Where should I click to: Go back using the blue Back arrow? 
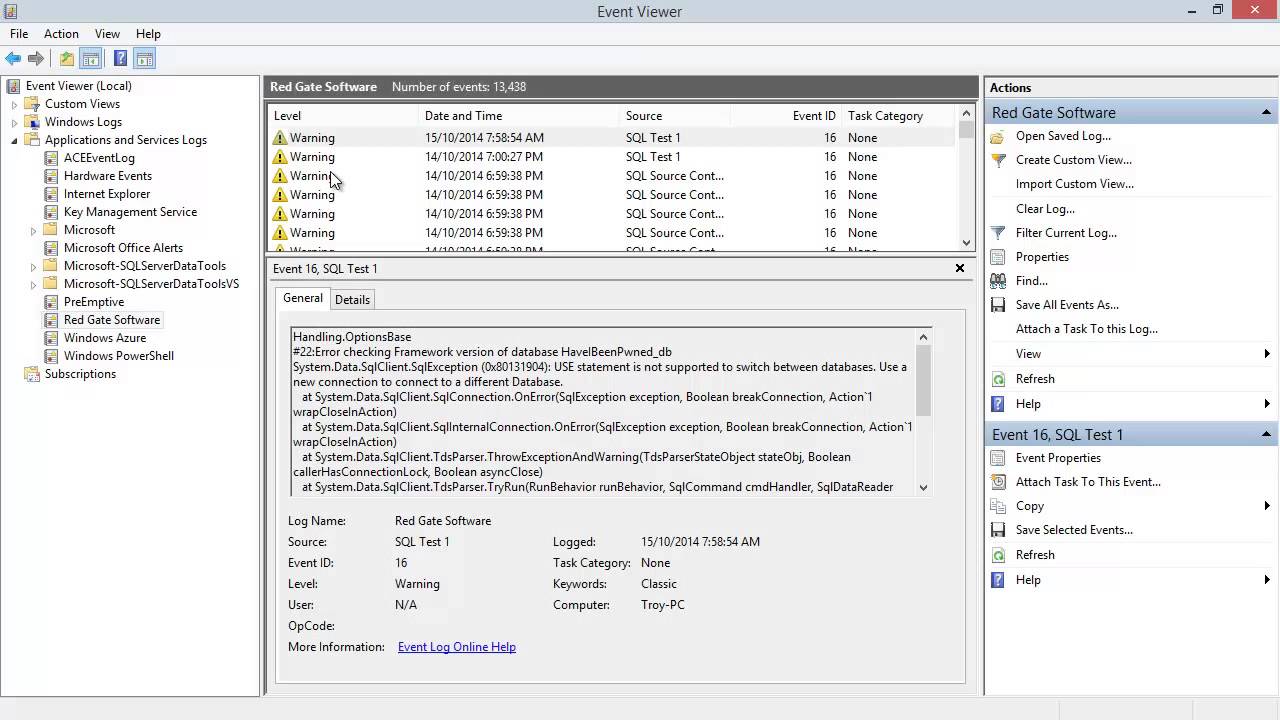pos(13,59)
